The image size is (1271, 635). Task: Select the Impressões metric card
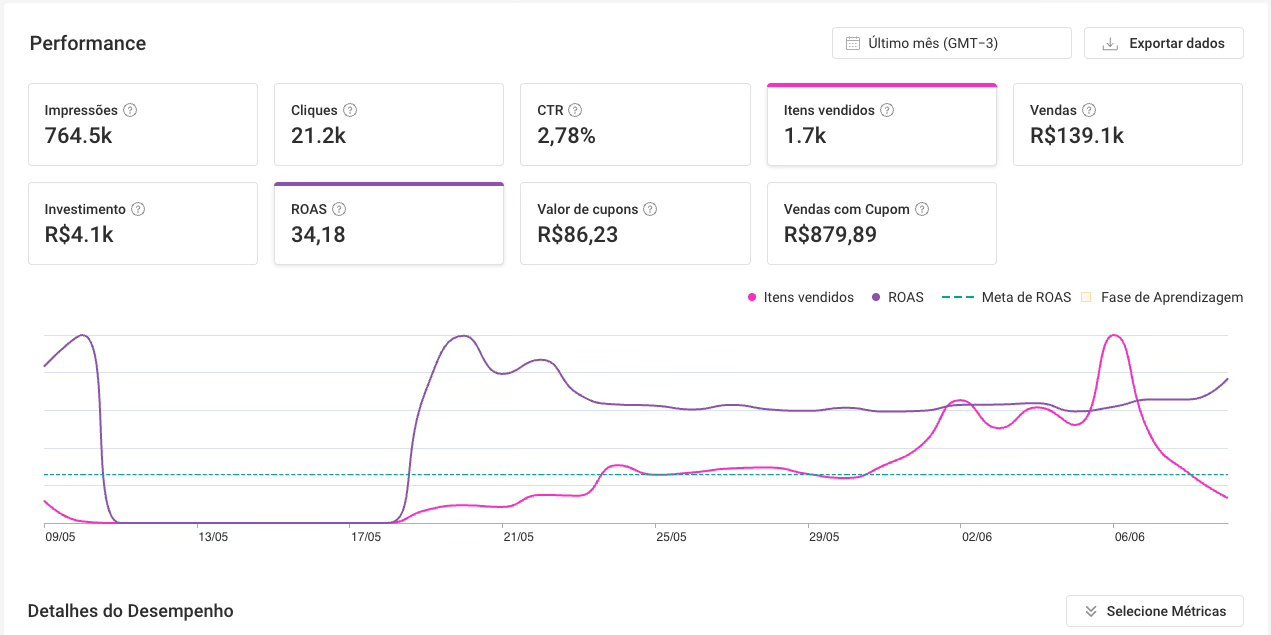tap(143, 124)
